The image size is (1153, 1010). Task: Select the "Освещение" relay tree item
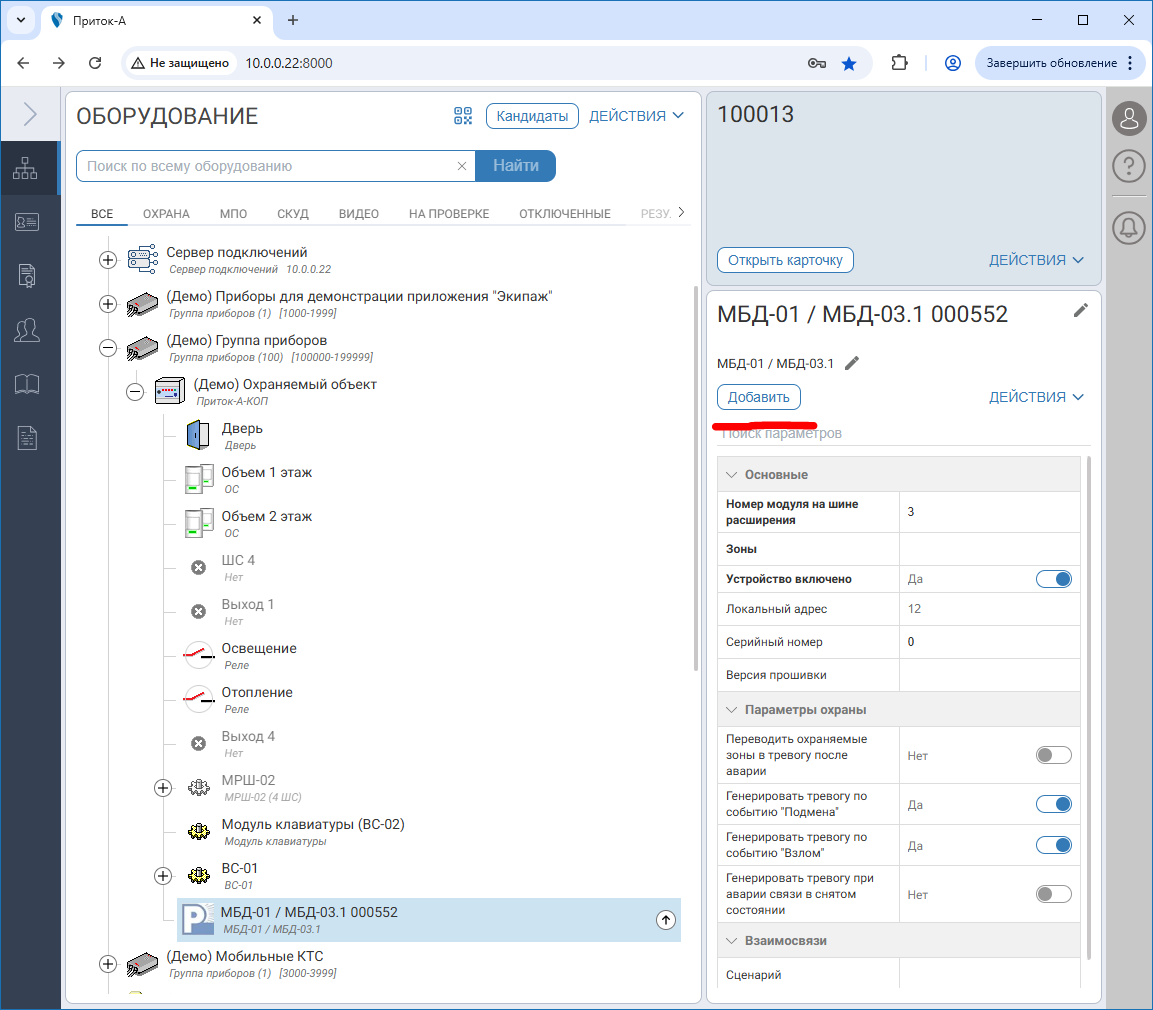pos(259,649)
